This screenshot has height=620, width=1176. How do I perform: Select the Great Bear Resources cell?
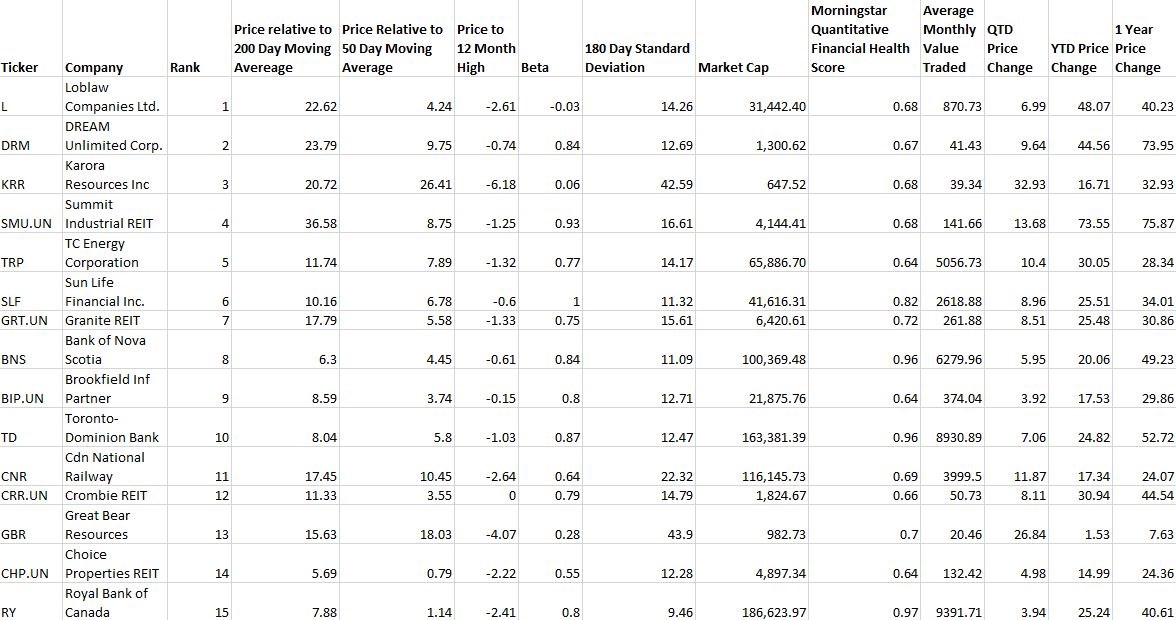(x=97, y=525)
